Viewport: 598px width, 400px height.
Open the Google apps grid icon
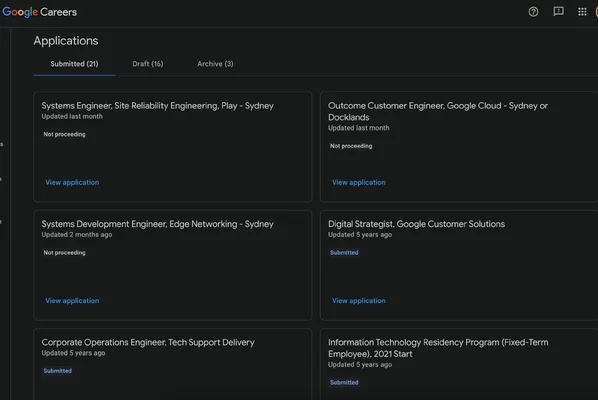[582, 12]
